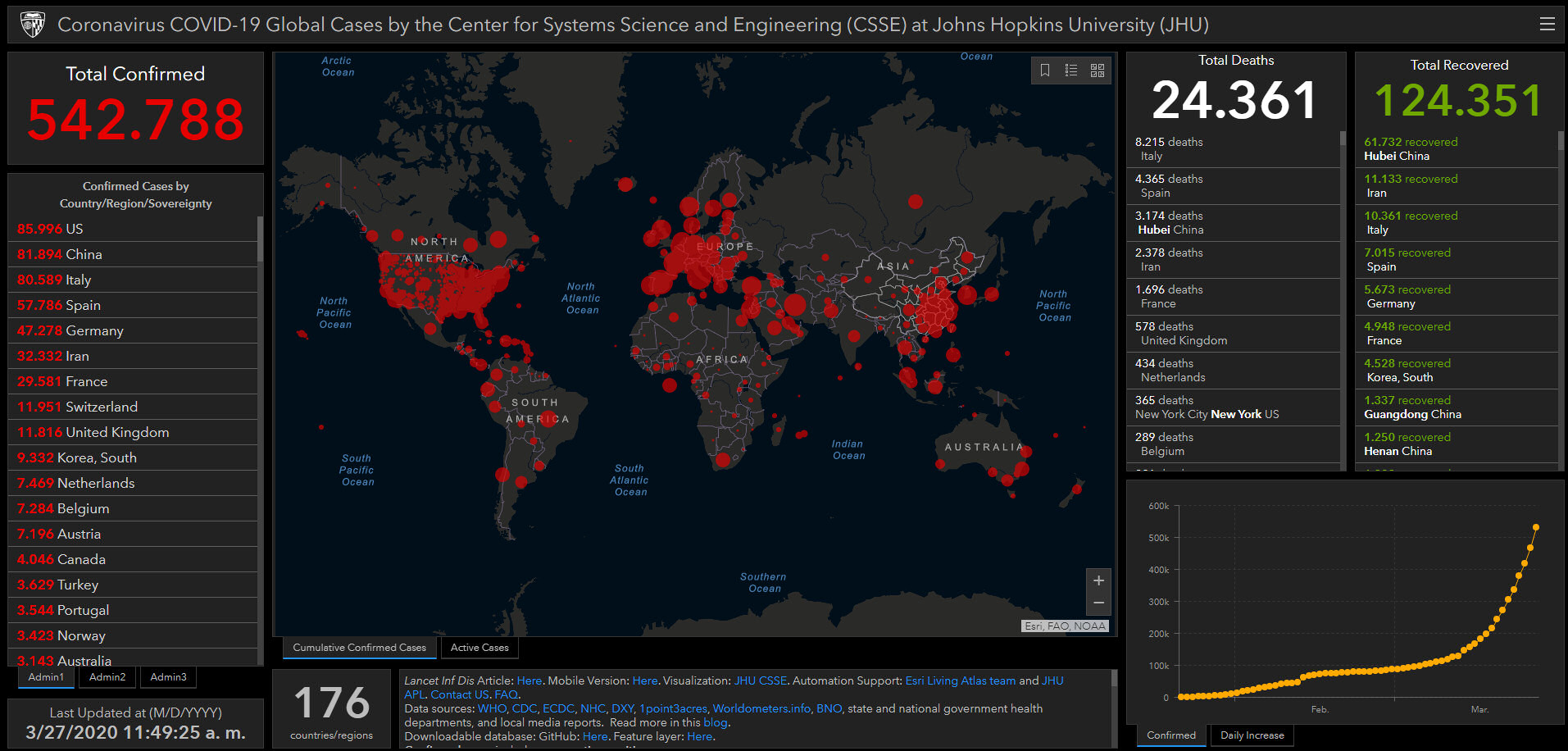The width and height of the screenshot is (1568, 751).
Task: Zoom out on the map with minus button
Action: [x=1098, y=603]
